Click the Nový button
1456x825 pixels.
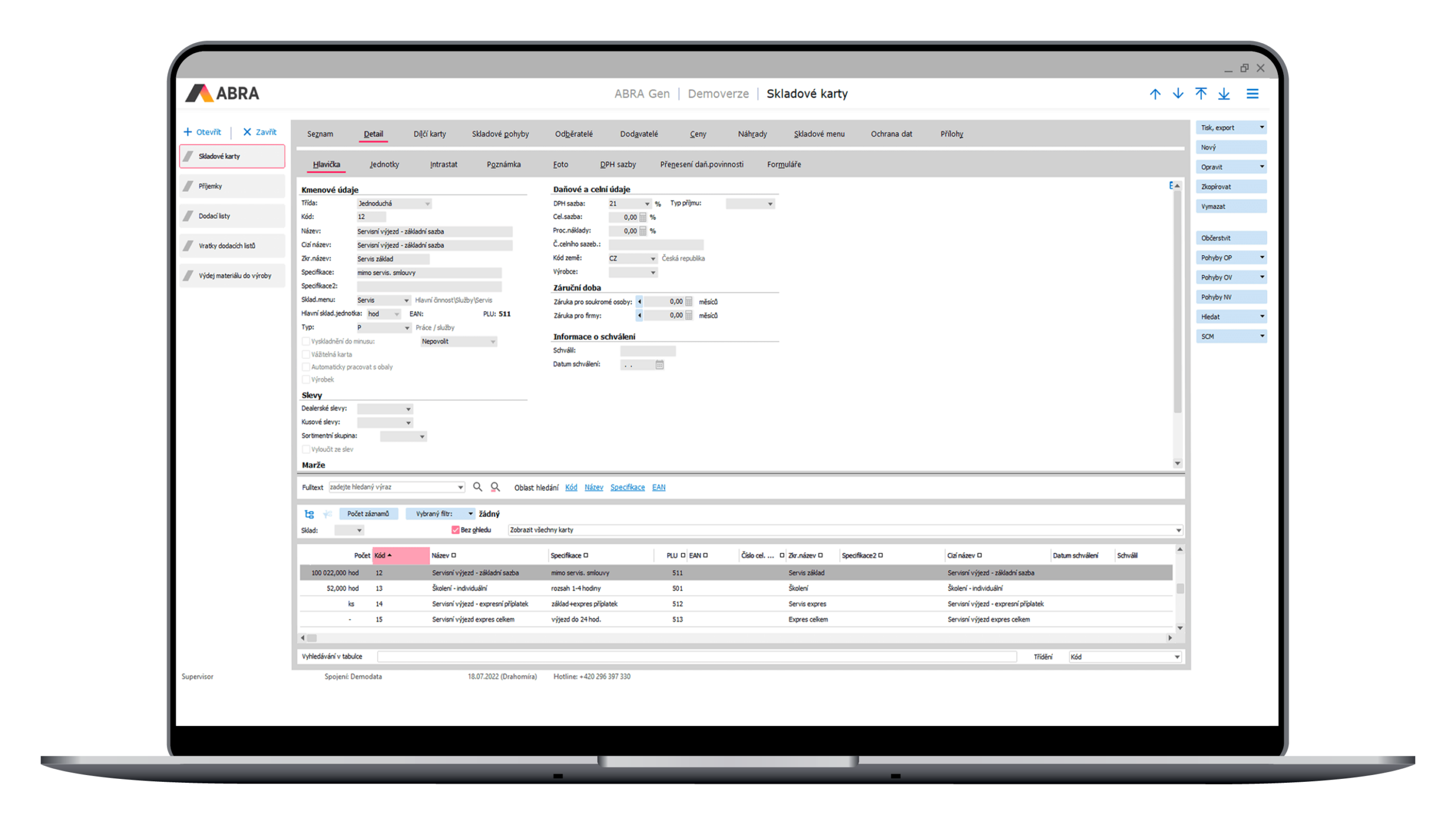[1231, 147]
